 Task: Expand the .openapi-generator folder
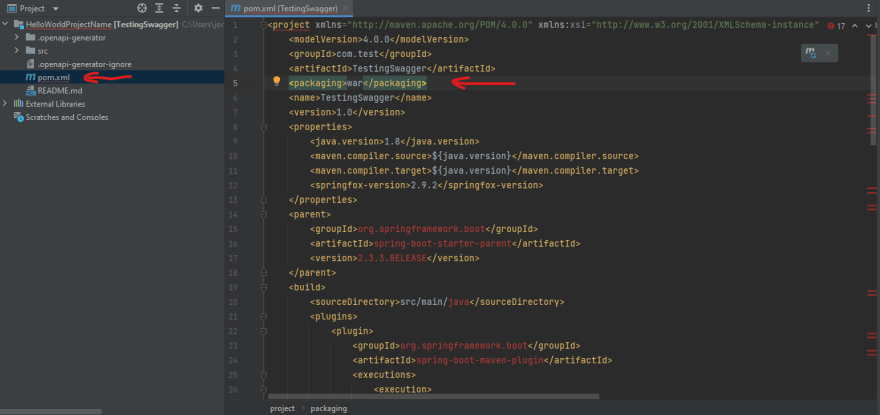point(16,38)
